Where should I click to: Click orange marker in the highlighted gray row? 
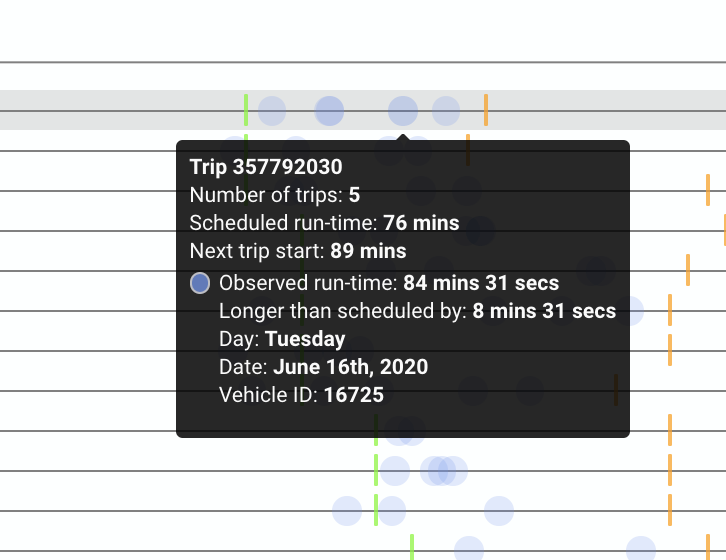pyautogui.click(x=486, y=110)
